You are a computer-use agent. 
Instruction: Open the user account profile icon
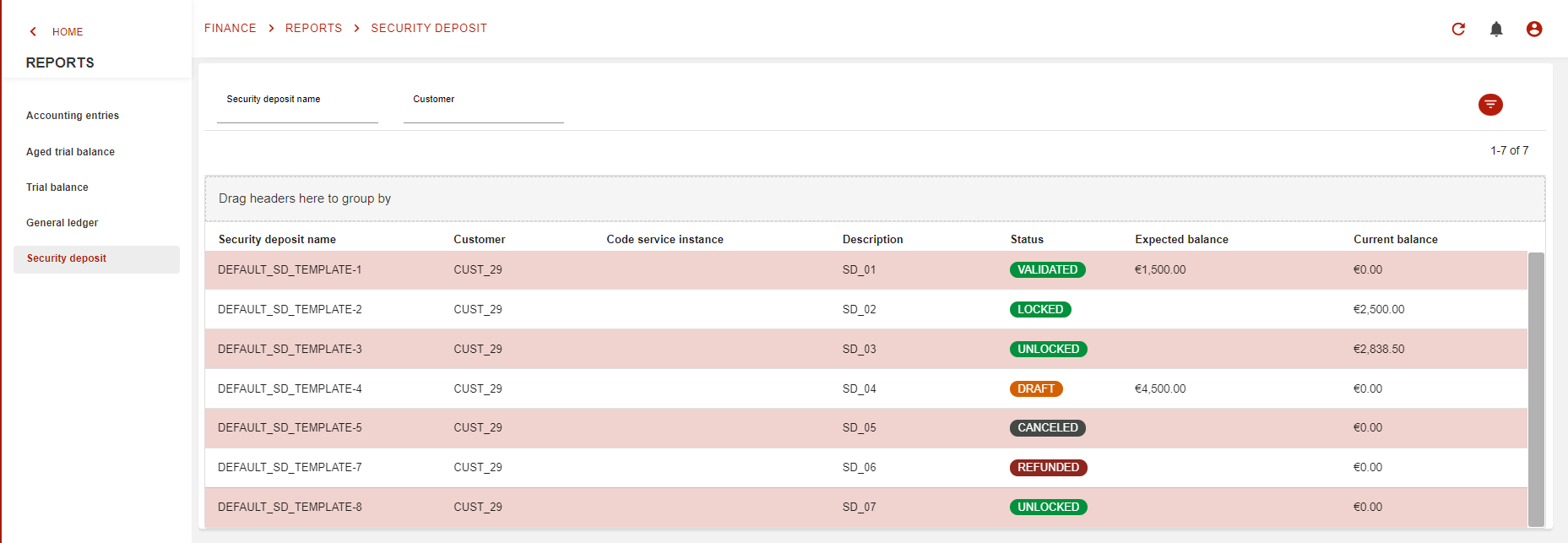click(x=1534, y=30)
